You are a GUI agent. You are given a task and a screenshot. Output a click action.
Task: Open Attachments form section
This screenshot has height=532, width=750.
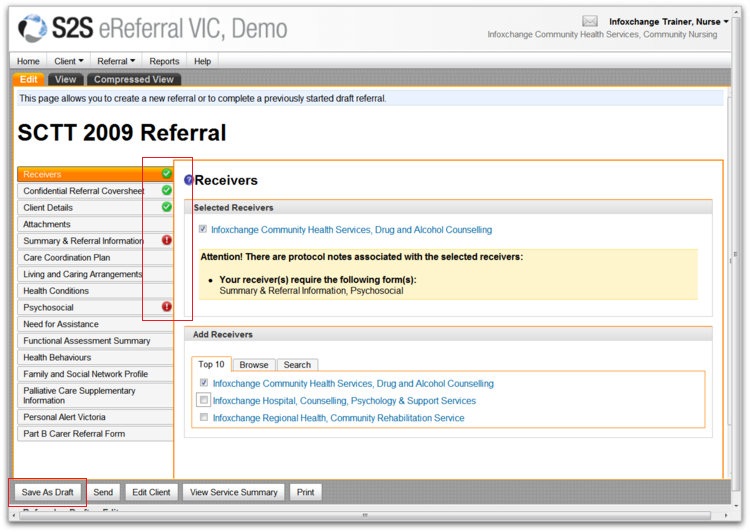coord(95,224)
